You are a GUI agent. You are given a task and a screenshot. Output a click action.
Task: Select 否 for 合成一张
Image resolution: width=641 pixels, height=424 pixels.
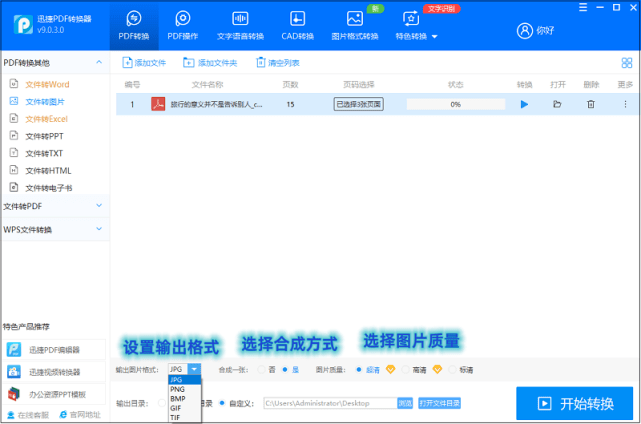pyautogui.click(x=261, y=370)
